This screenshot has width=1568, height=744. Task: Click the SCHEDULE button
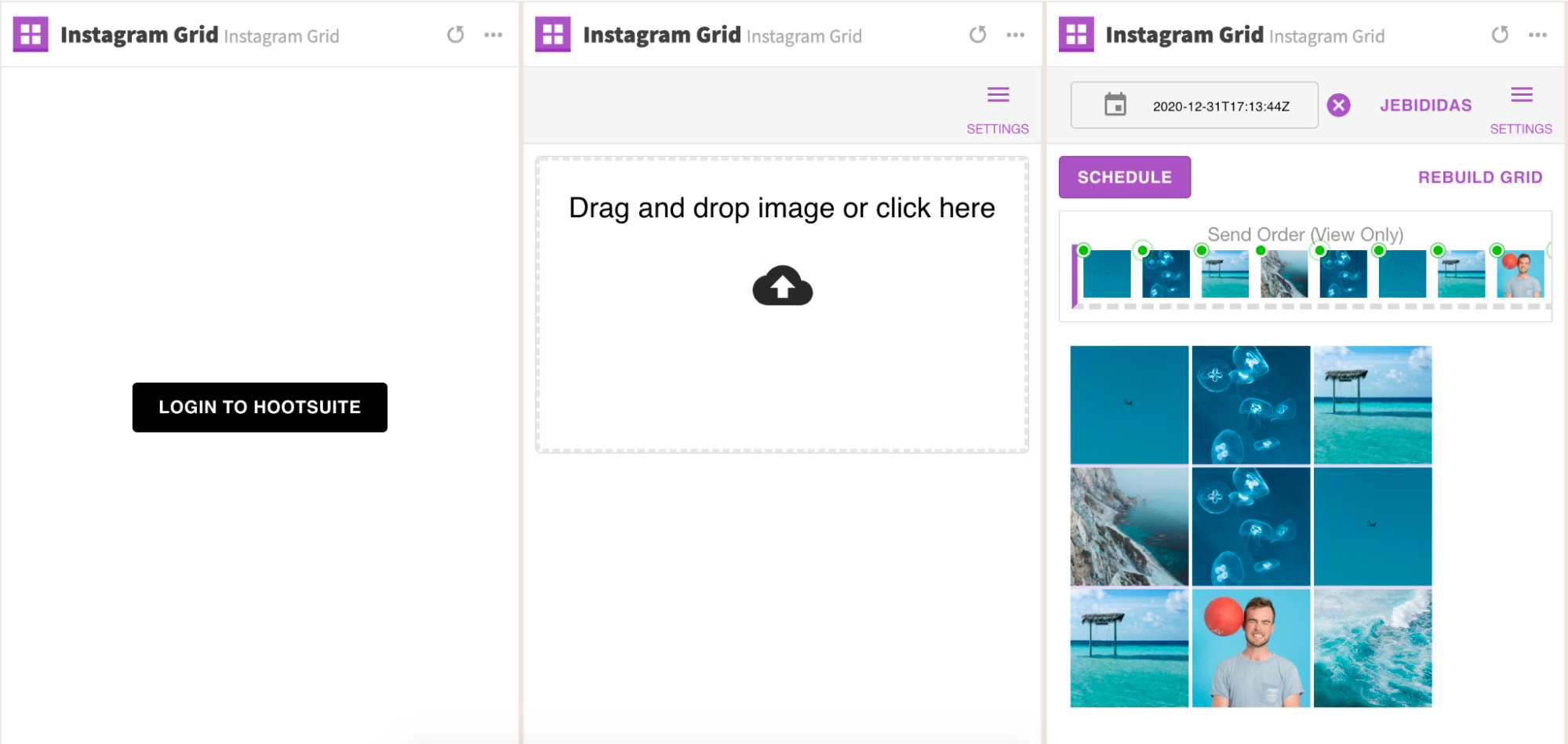pyautogui.click(x=1125, y=177)
